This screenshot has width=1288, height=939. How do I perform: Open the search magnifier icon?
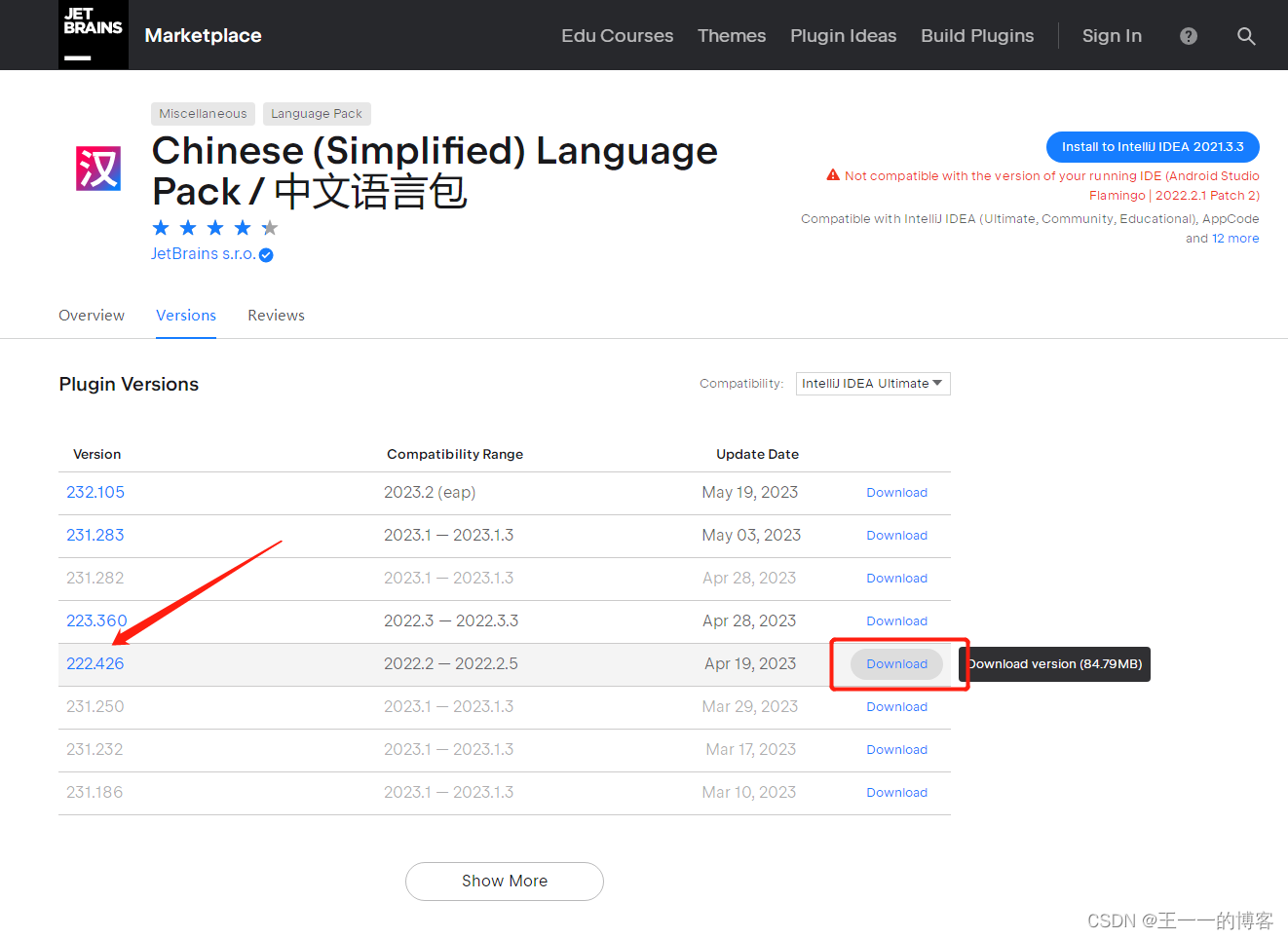coord(1246,36)
